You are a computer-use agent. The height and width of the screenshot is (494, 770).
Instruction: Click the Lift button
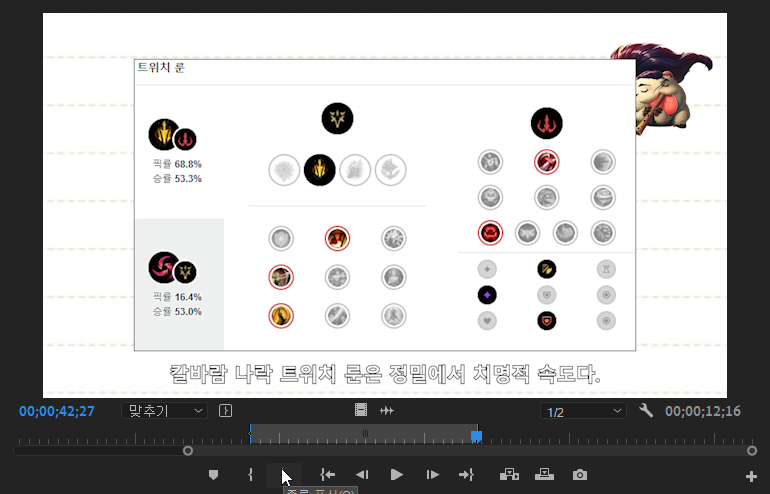click(509, 475)
